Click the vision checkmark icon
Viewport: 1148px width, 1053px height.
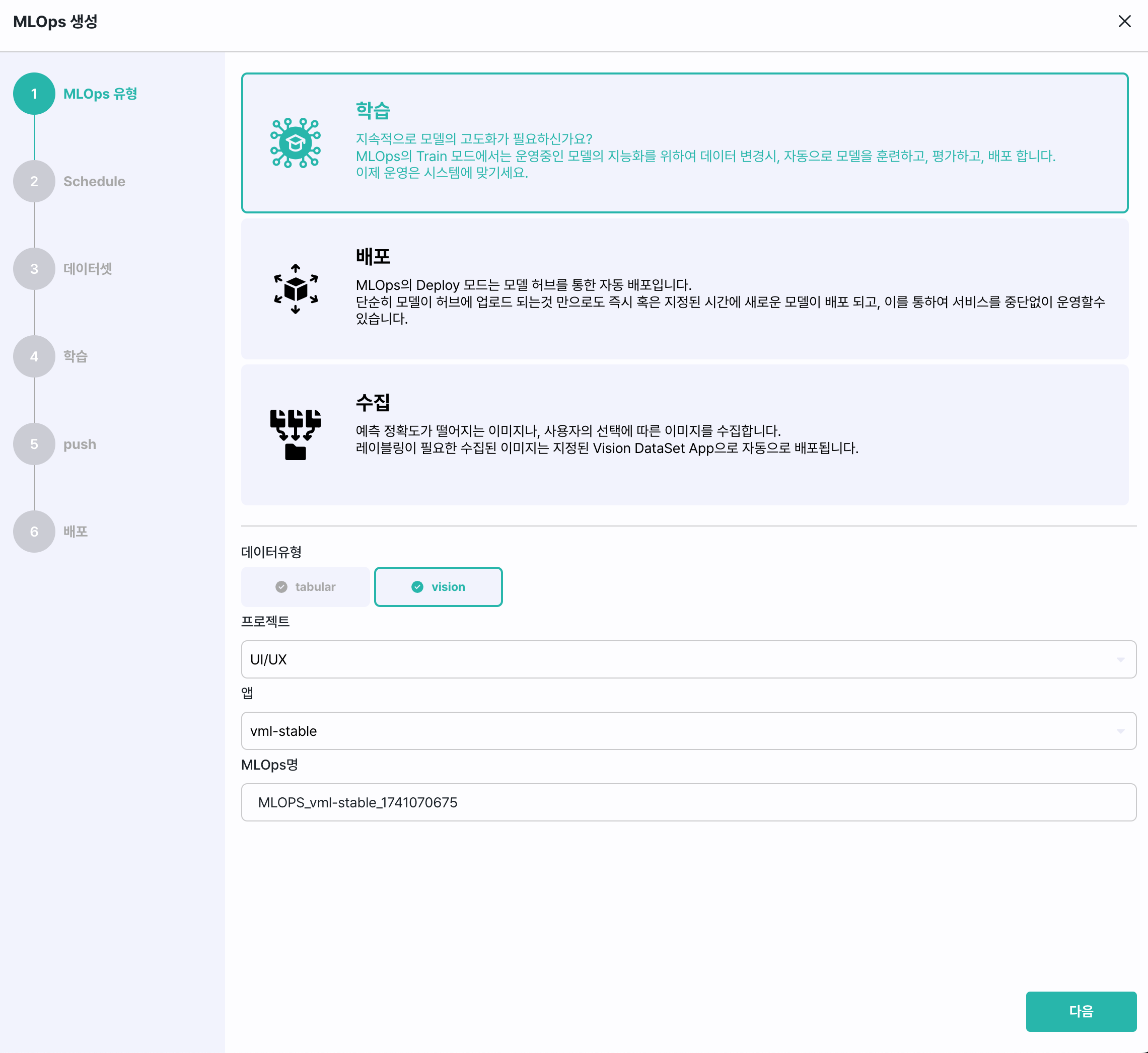coord(417,586)
